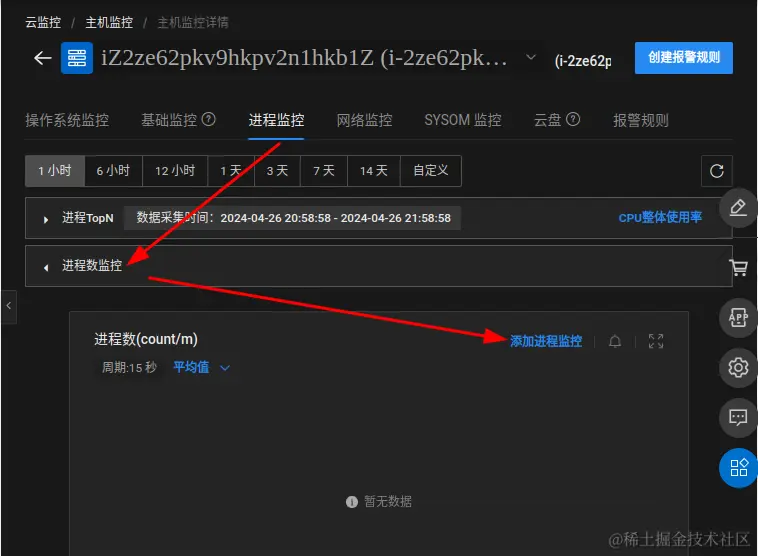Open the SYSOM 监控 tab
The height and width of the screenshot is (556, 758).
[x=463, y=120]
